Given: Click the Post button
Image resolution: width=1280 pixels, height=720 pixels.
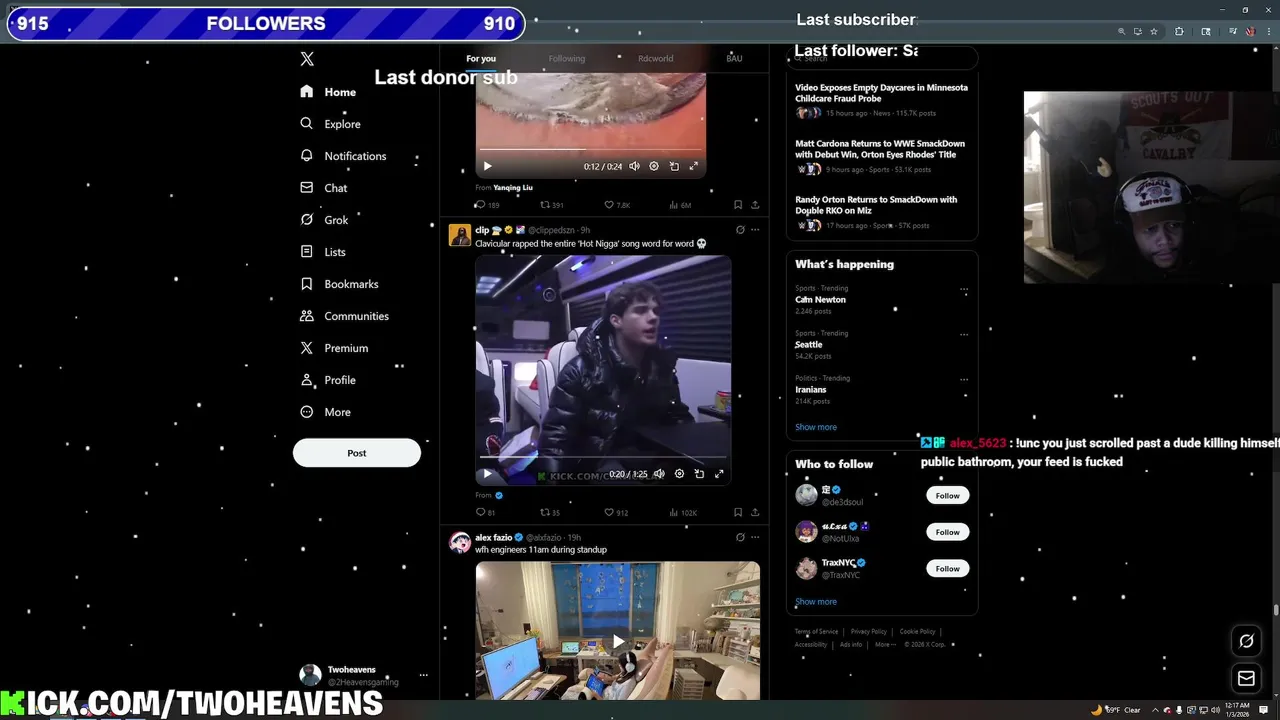Looking at the screenshot, I should pos(357,453).
